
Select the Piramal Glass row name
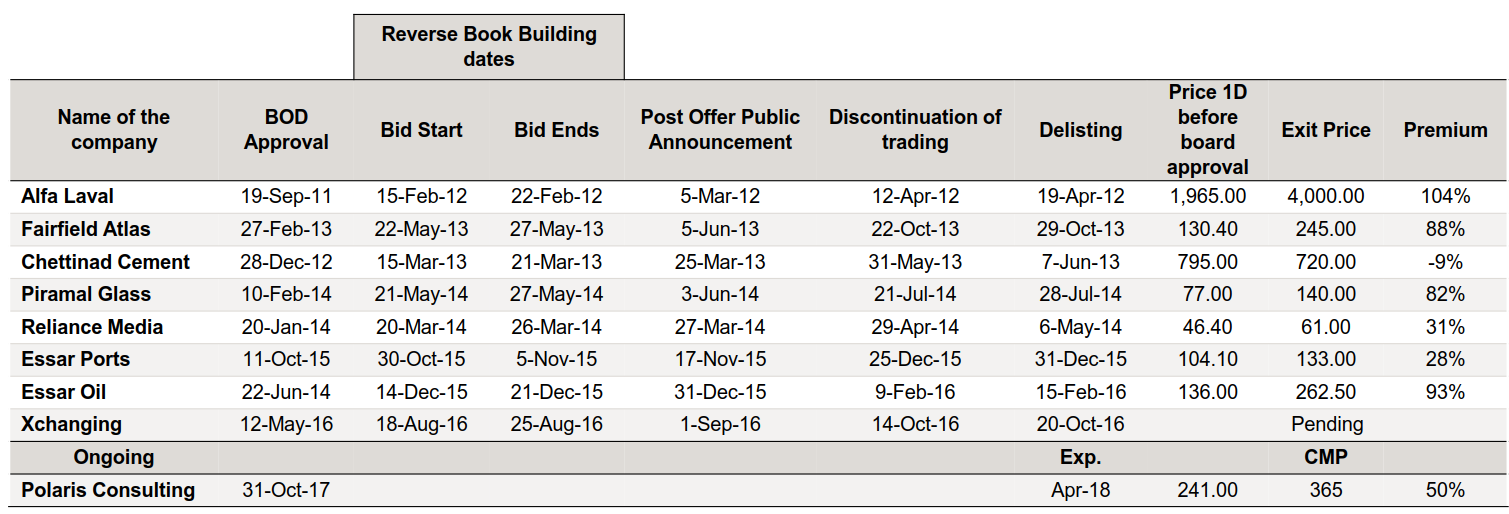coord(86,294)
